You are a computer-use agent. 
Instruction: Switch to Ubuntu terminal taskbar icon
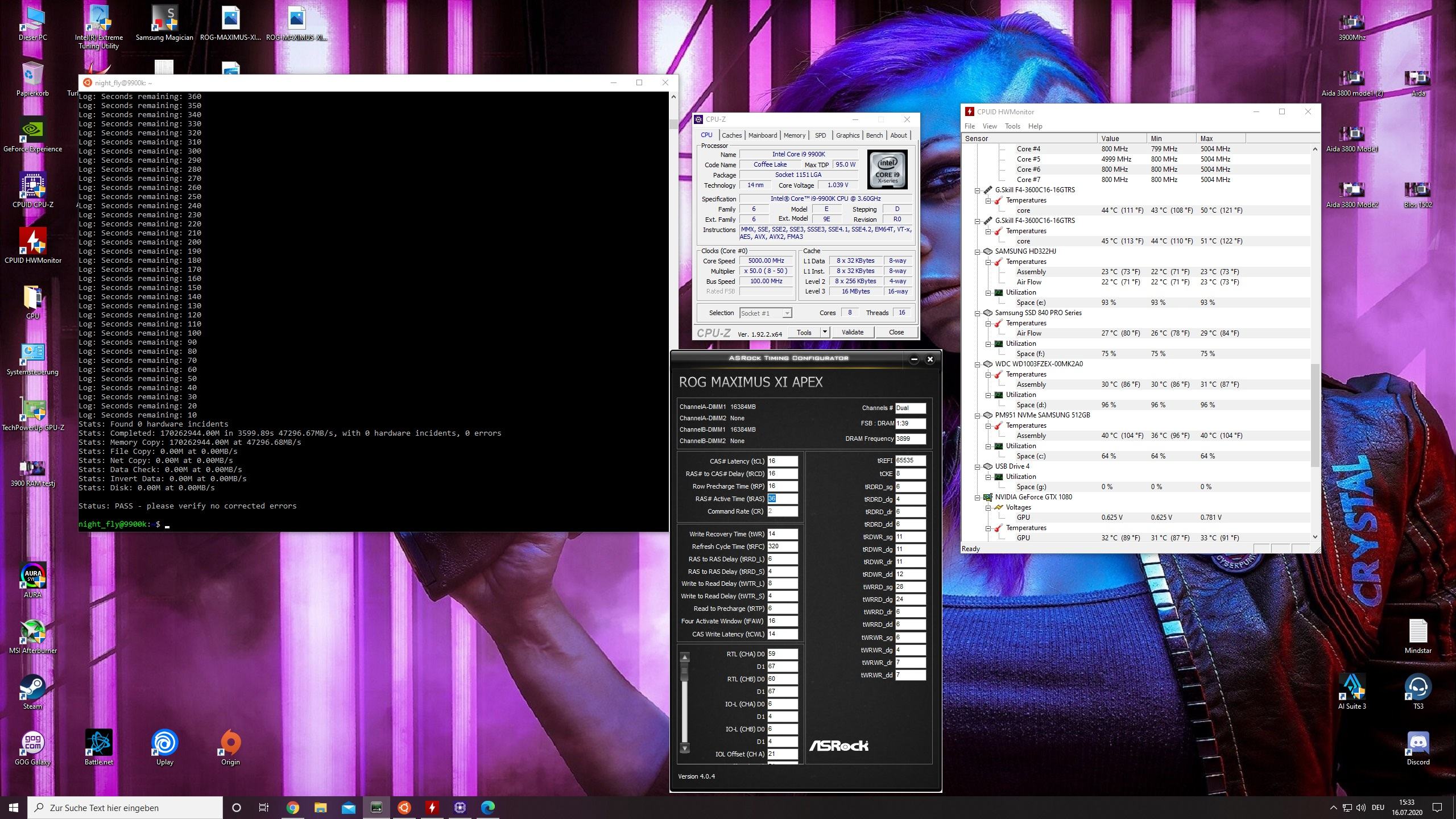click(404, 807)
